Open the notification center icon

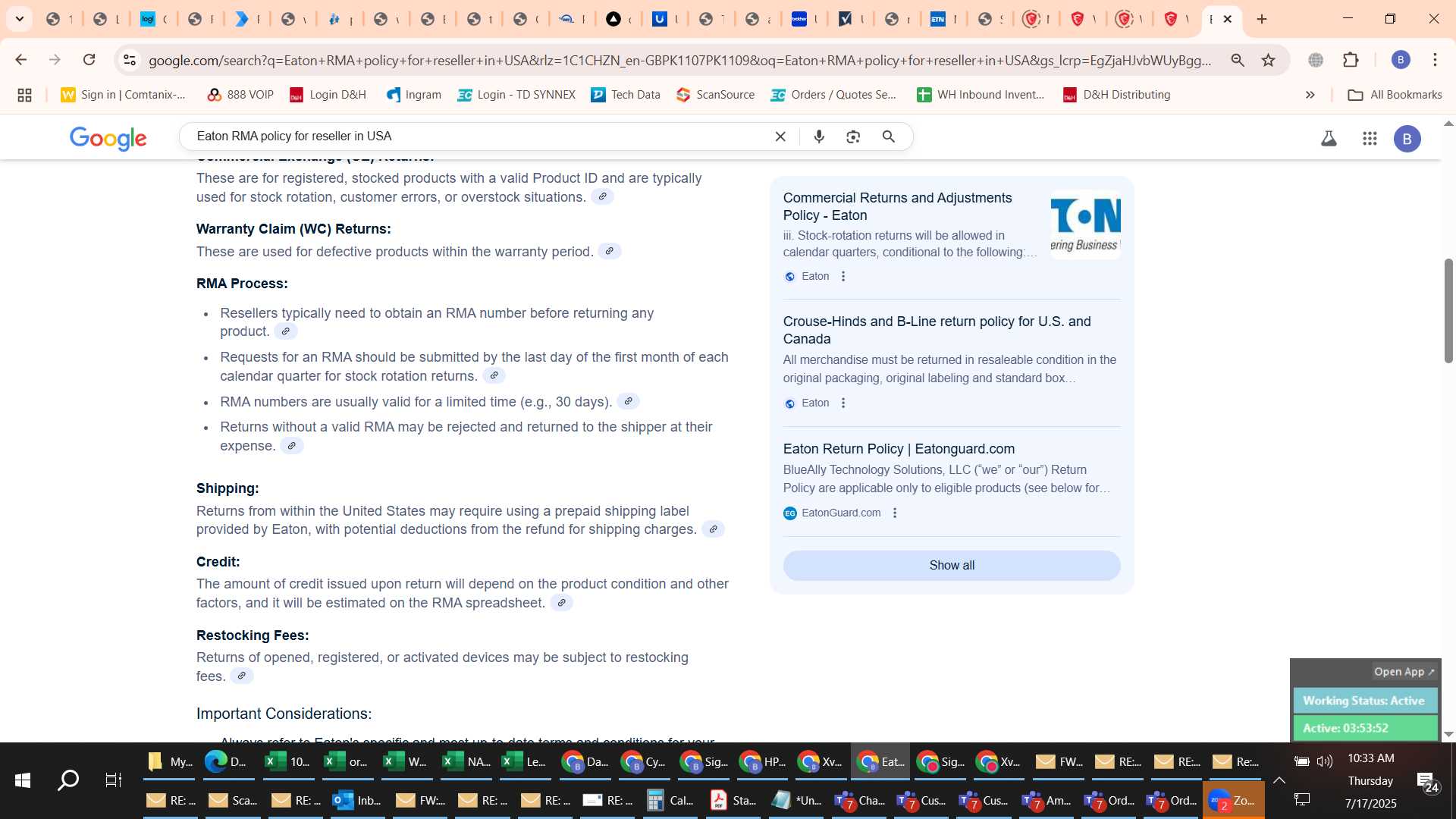[x=1427, y=782]
